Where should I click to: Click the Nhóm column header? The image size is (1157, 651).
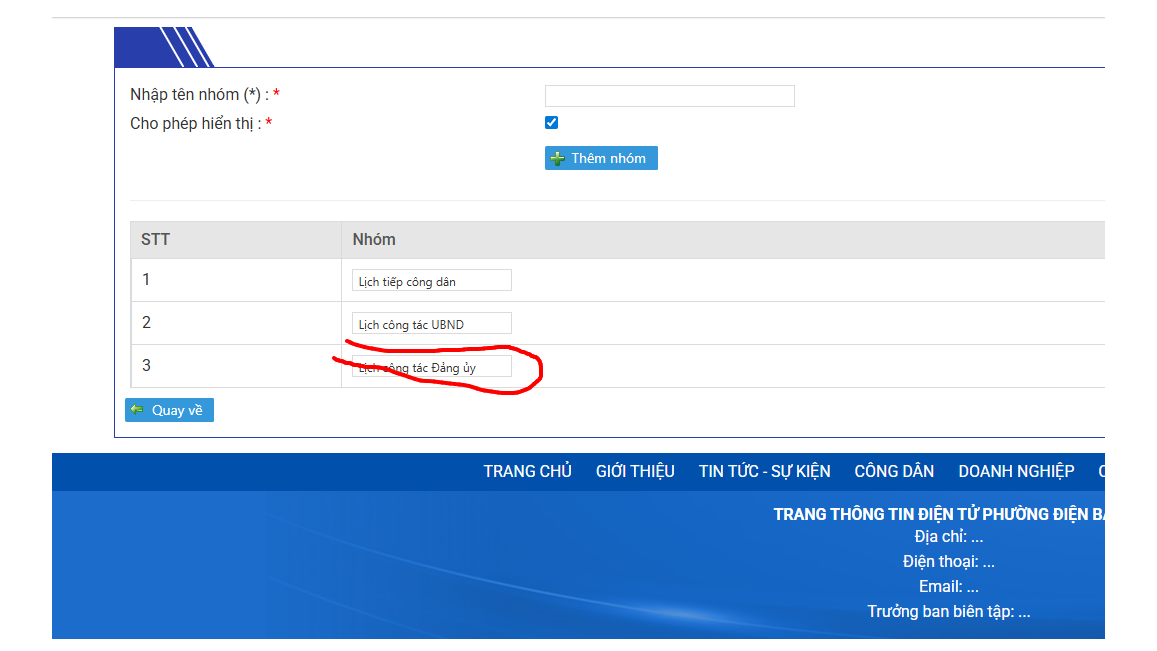pyautogui.click(x=374, y=240)
